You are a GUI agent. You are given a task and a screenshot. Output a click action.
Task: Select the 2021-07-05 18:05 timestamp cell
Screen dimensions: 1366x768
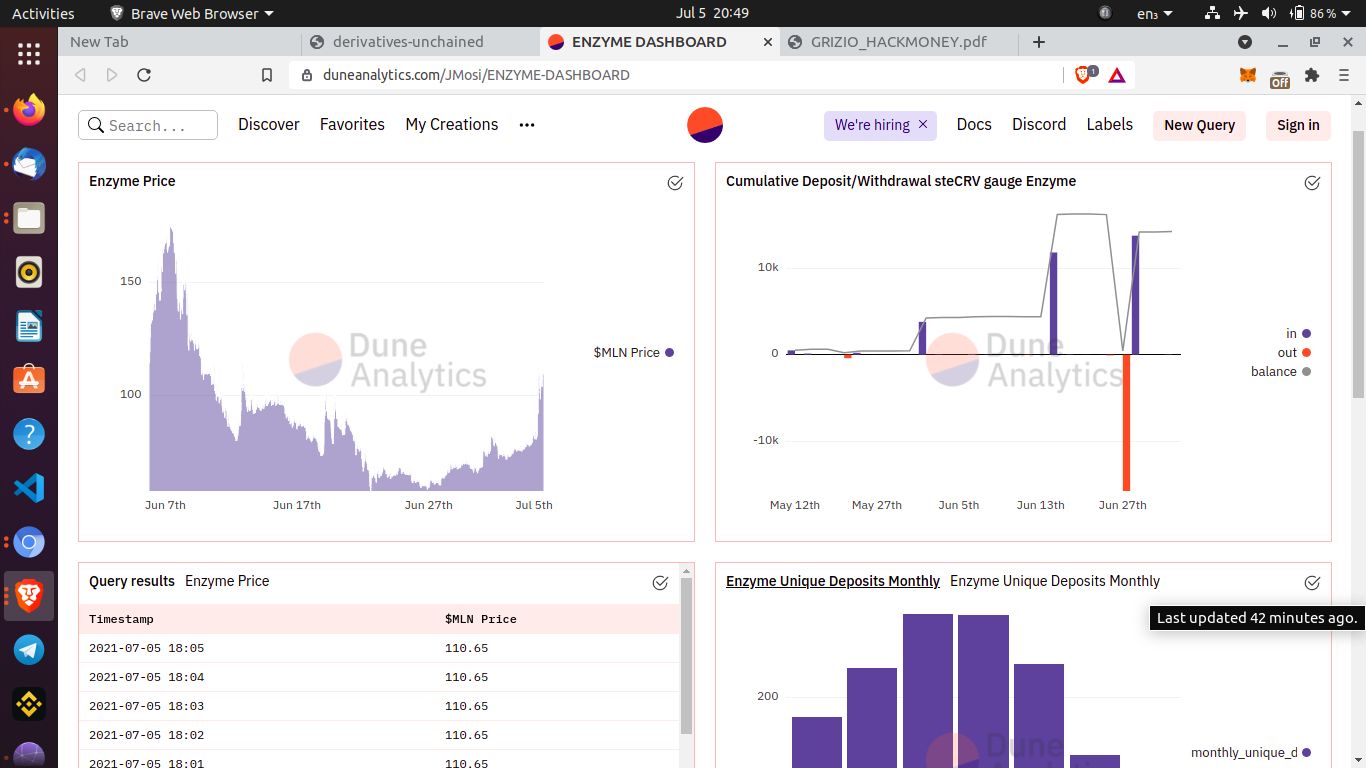tap(146, 648)
